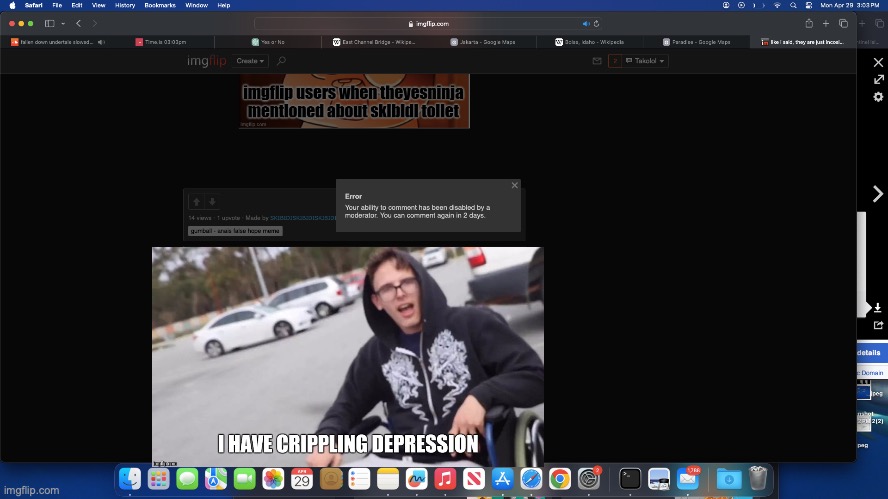The image size is (888, 499).
Task: Open Finder from the Dock
Action: (x=130, y=479)
